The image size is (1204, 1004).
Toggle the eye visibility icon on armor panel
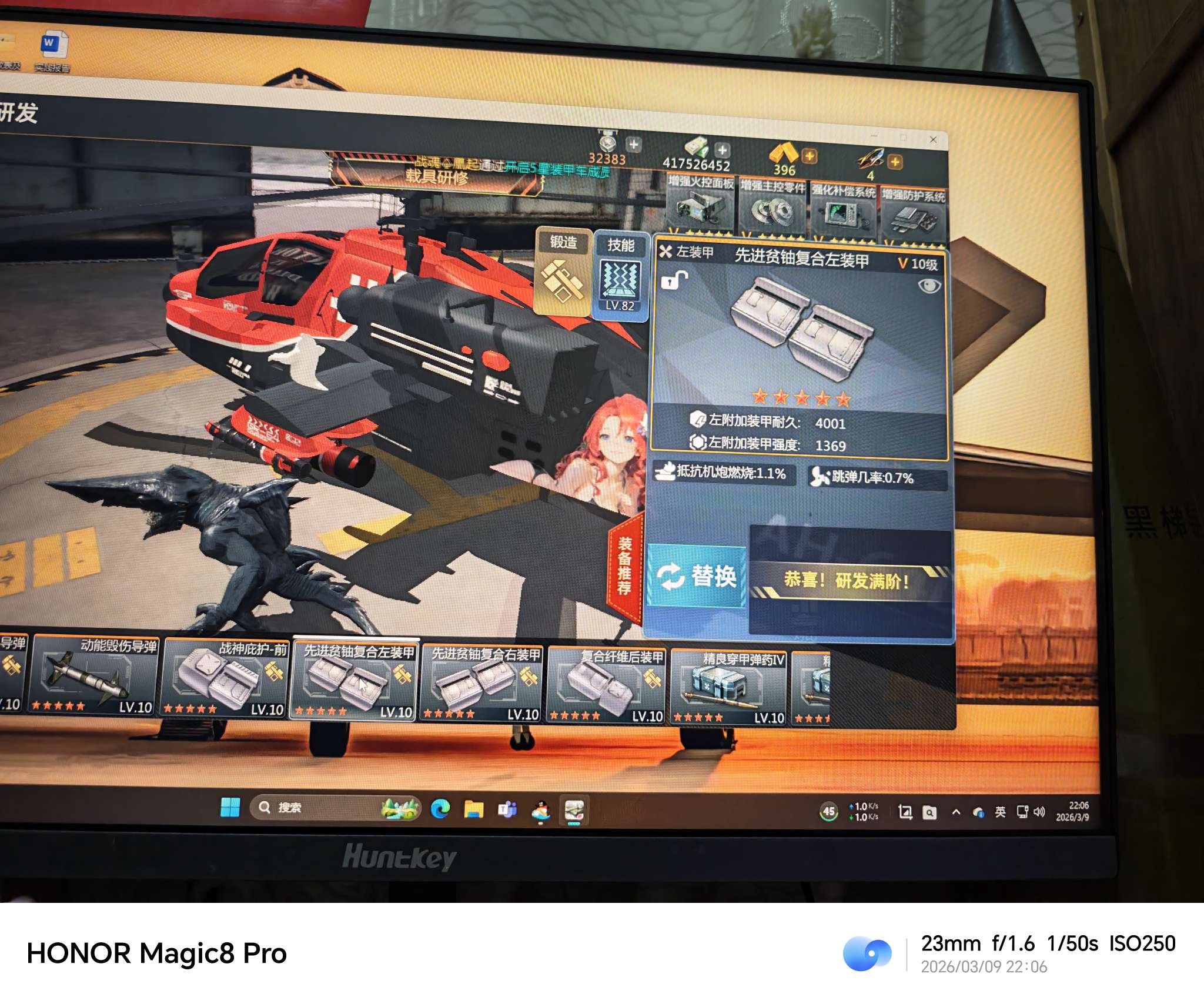point(929,286)
